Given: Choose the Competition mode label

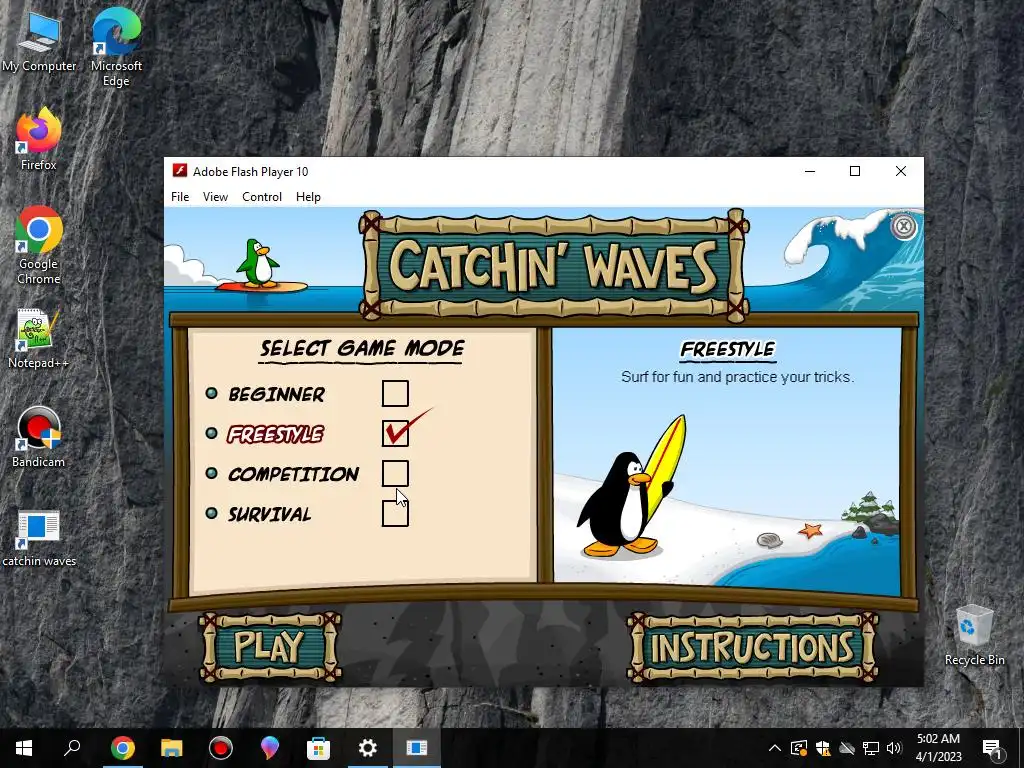Looking at the screenshot, I should (x=293, y=474).
